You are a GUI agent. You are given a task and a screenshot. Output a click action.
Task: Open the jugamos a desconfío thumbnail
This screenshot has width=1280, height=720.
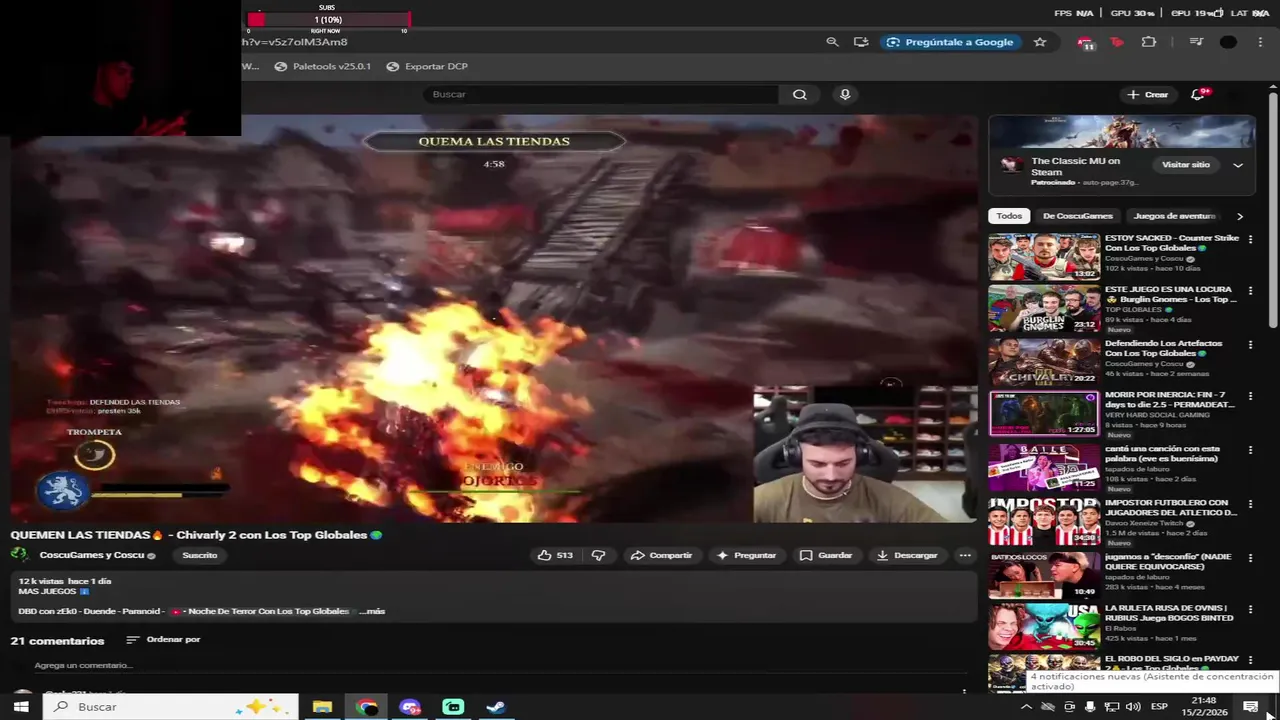(1044, 575)
